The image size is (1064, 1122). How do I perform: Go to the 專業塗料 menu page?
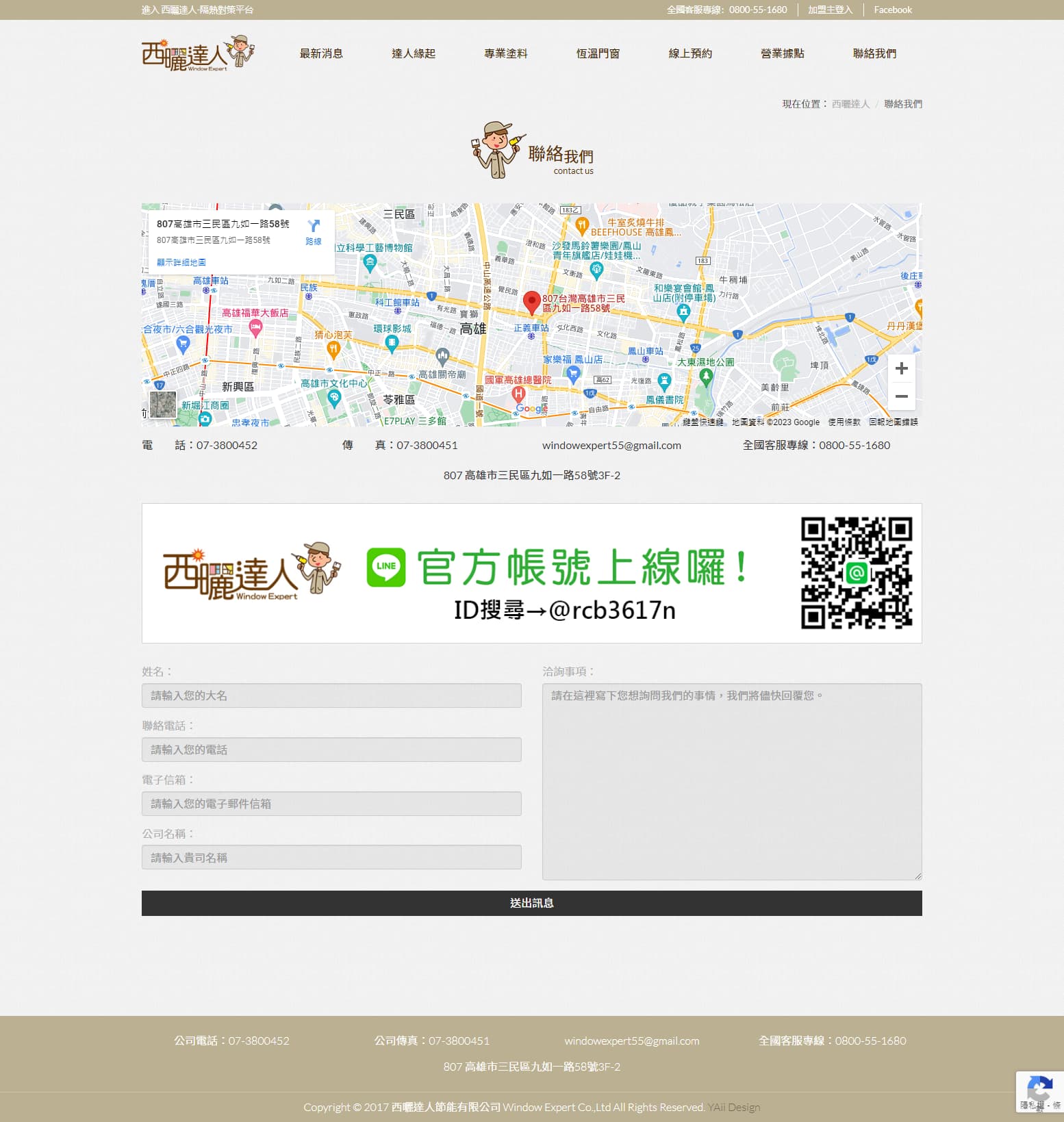505,53
